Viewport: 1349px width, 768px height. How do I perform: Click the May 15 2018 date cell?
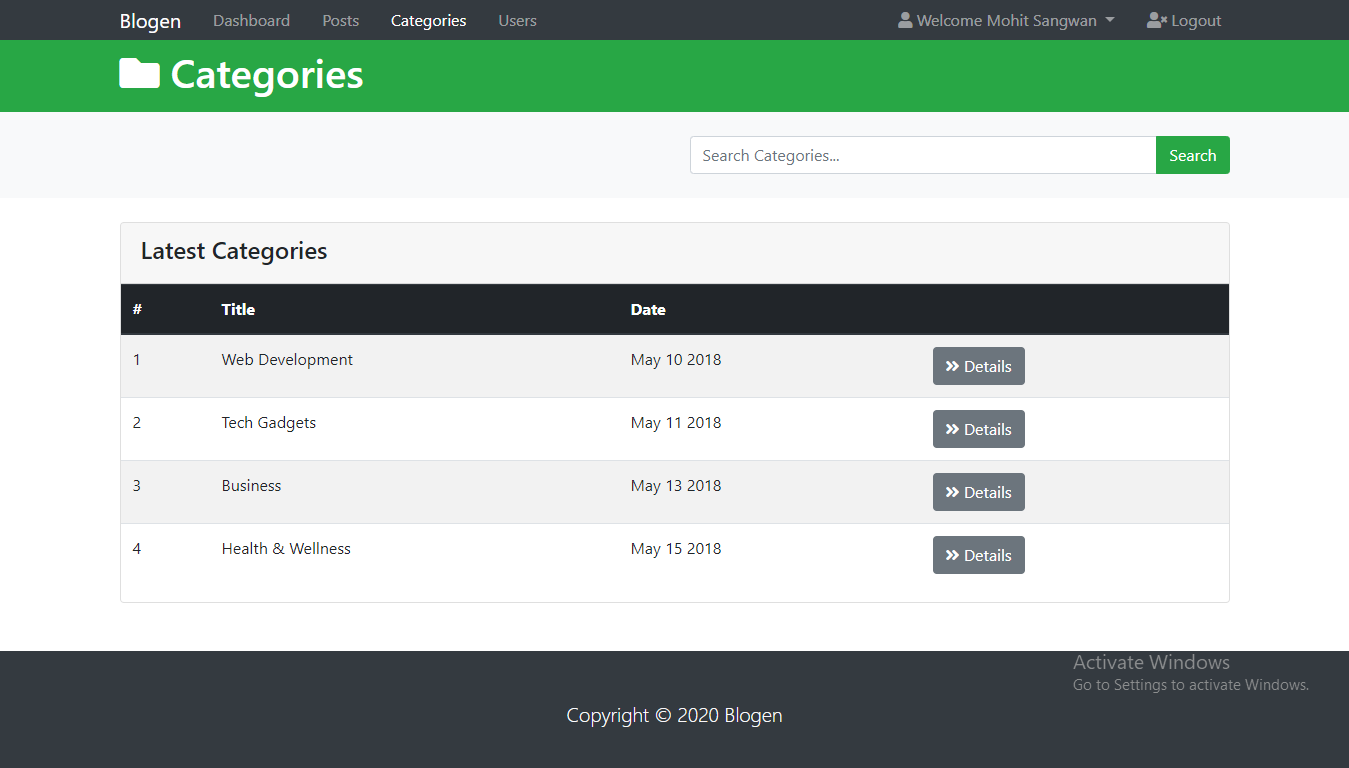point(676,548)
